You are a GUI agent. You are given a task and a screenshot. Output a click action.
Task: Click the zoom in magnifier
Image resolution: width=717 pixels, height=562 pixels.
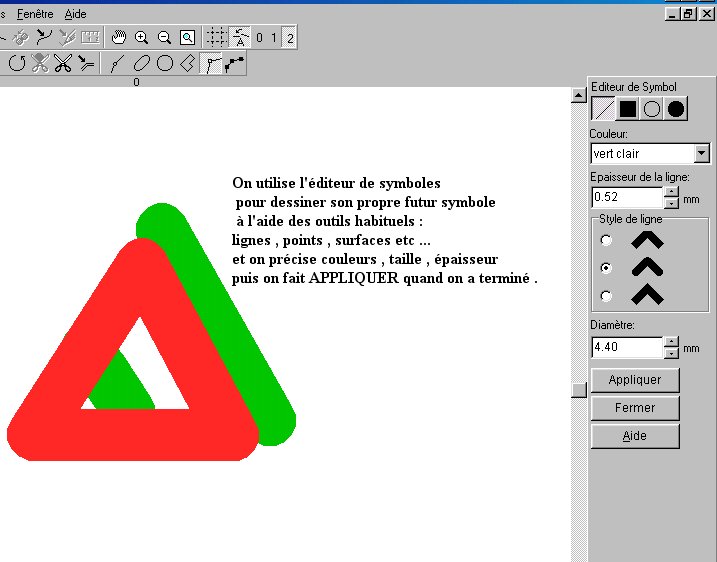(141, 38)
